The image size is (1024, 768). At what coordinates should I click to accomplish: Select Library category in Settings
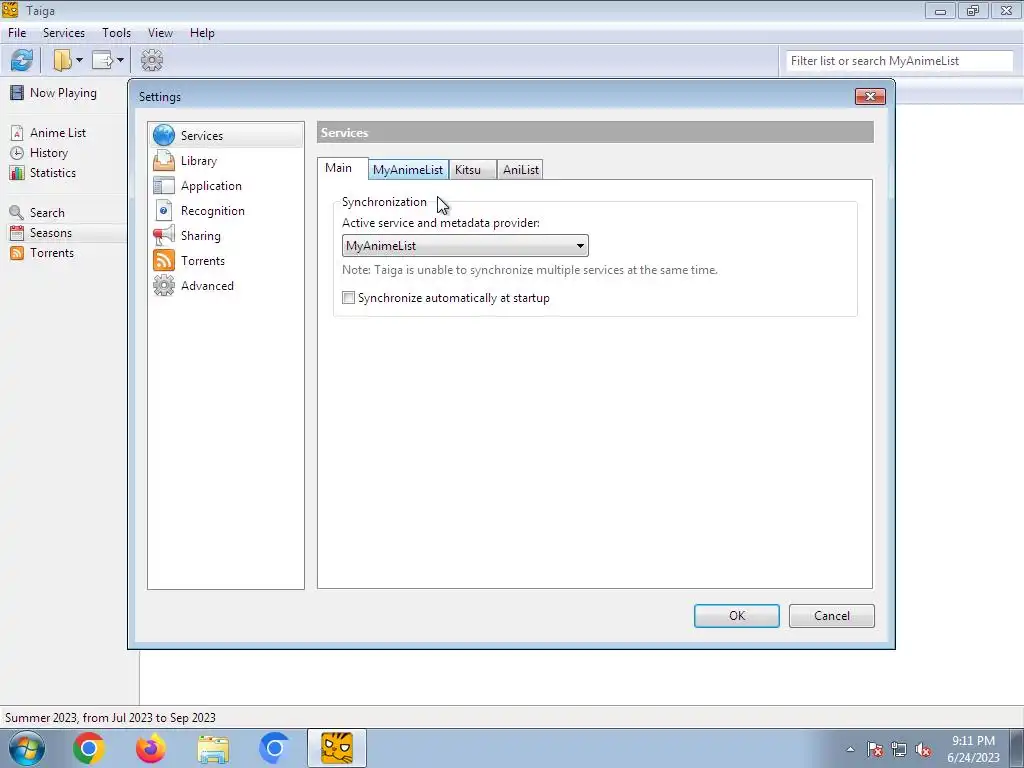[x=226, y=161]
